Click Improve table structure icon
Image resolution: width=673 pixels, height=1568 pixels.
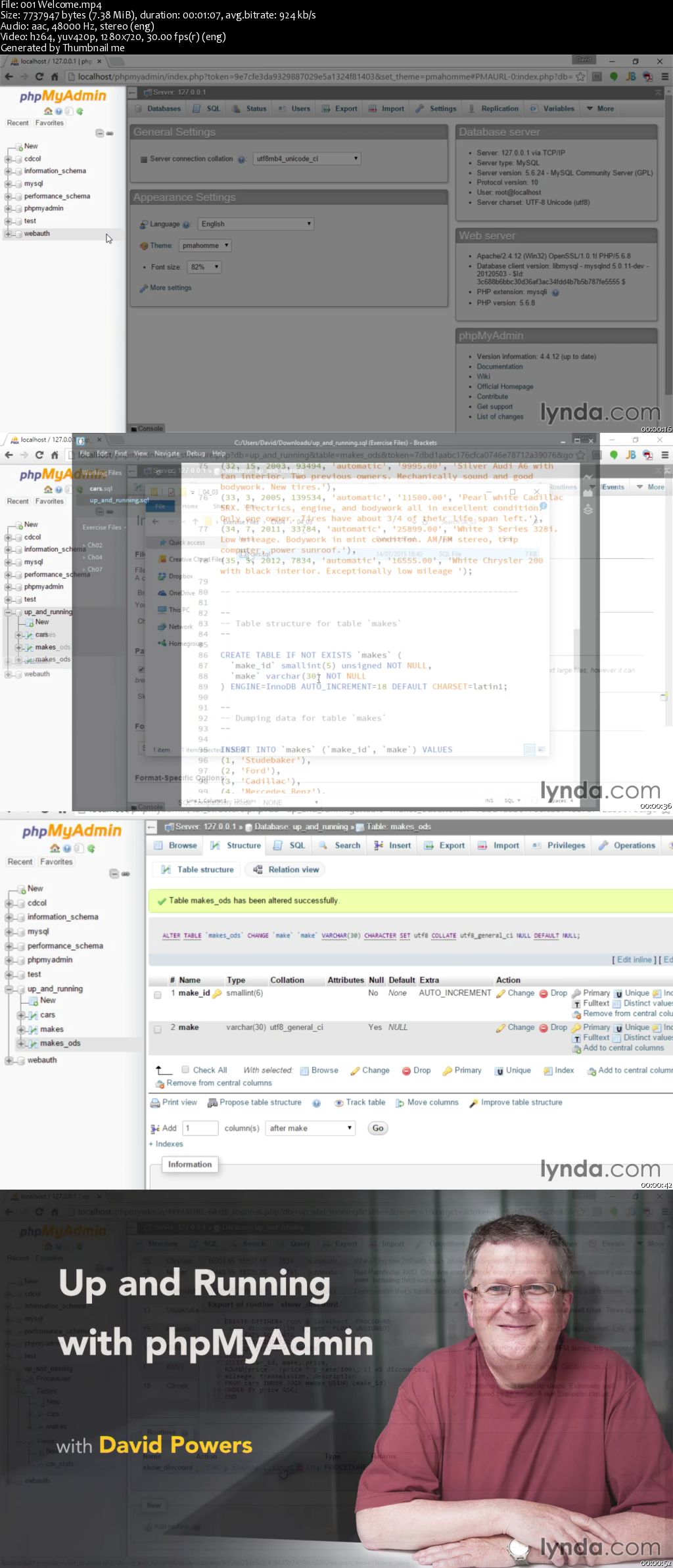474,1103
